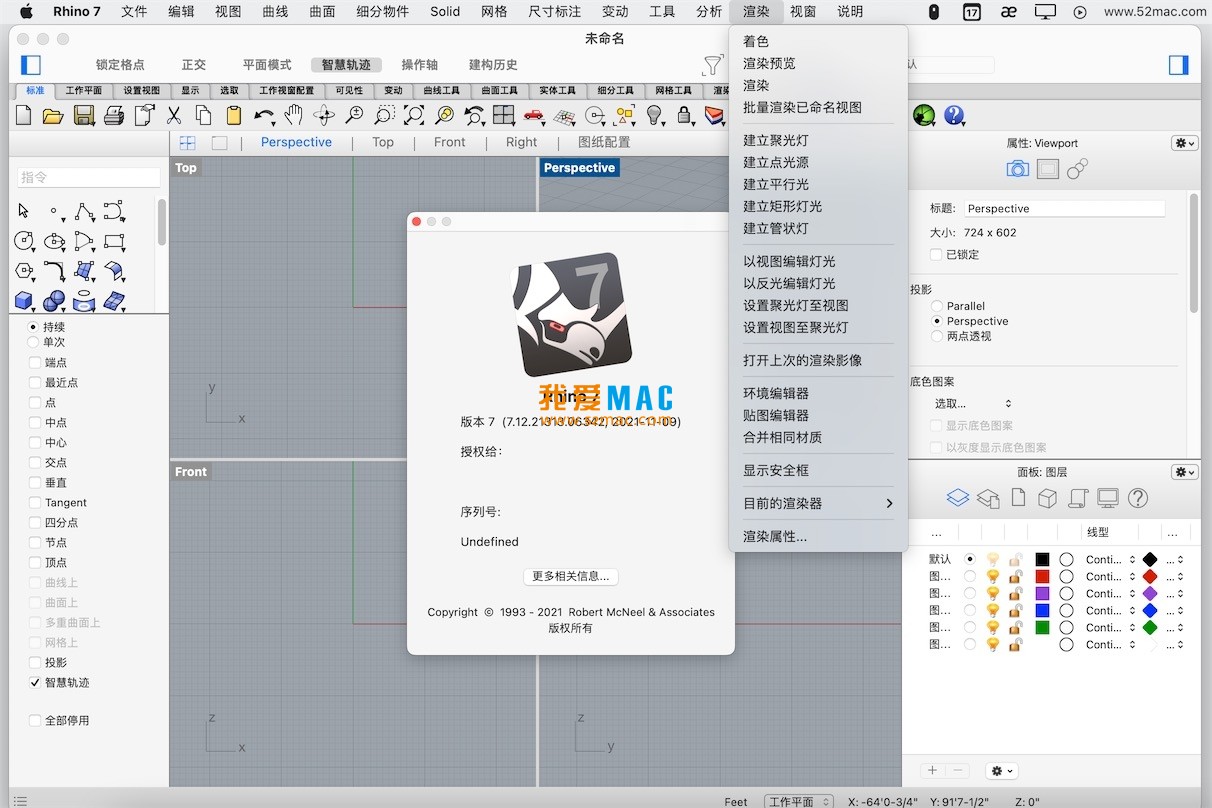
Task: Click the camera icon in Viewport properties
Action: point(1017,168)
